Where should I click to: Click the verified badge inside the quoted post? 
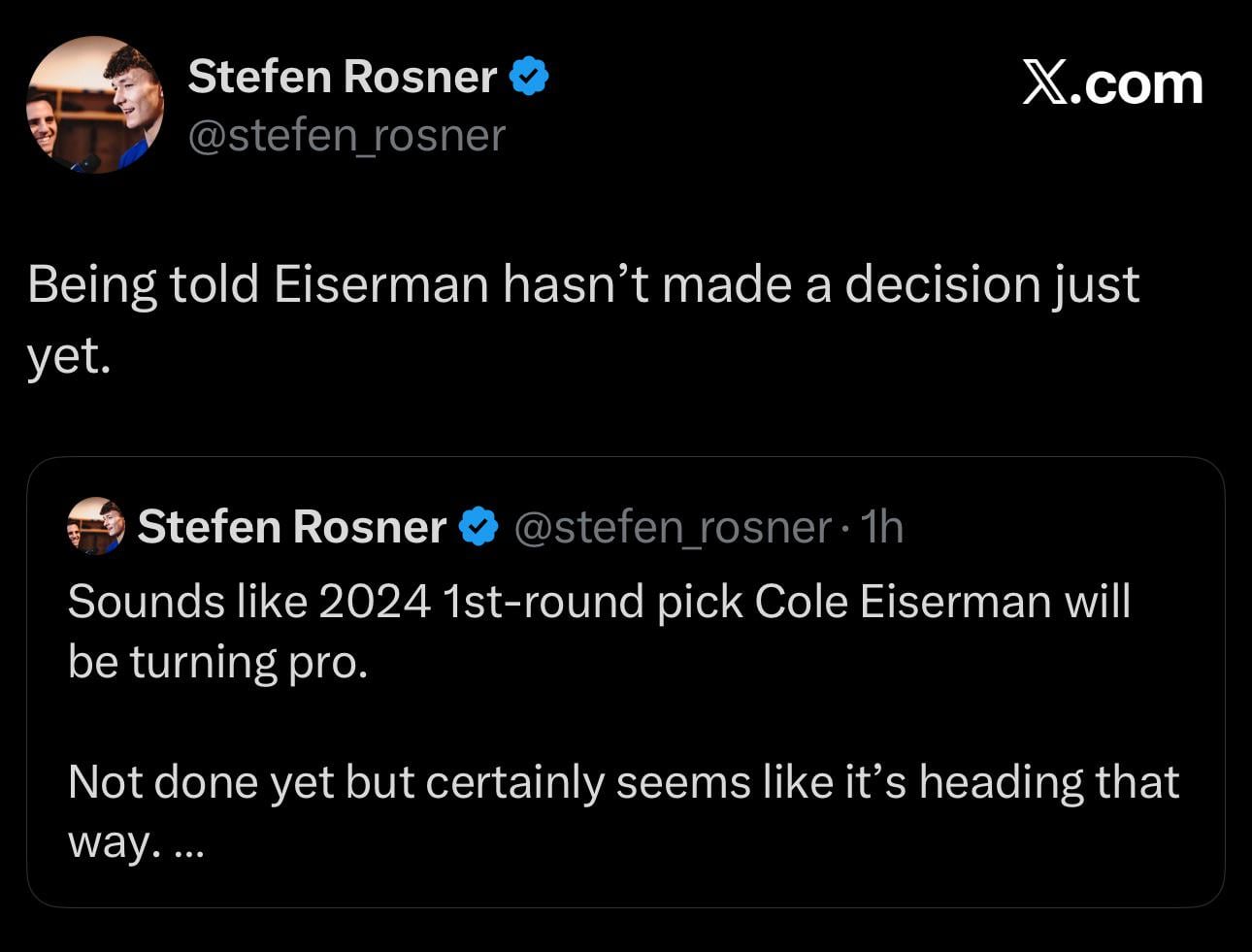pyautogui.click(x=478, y=527)
